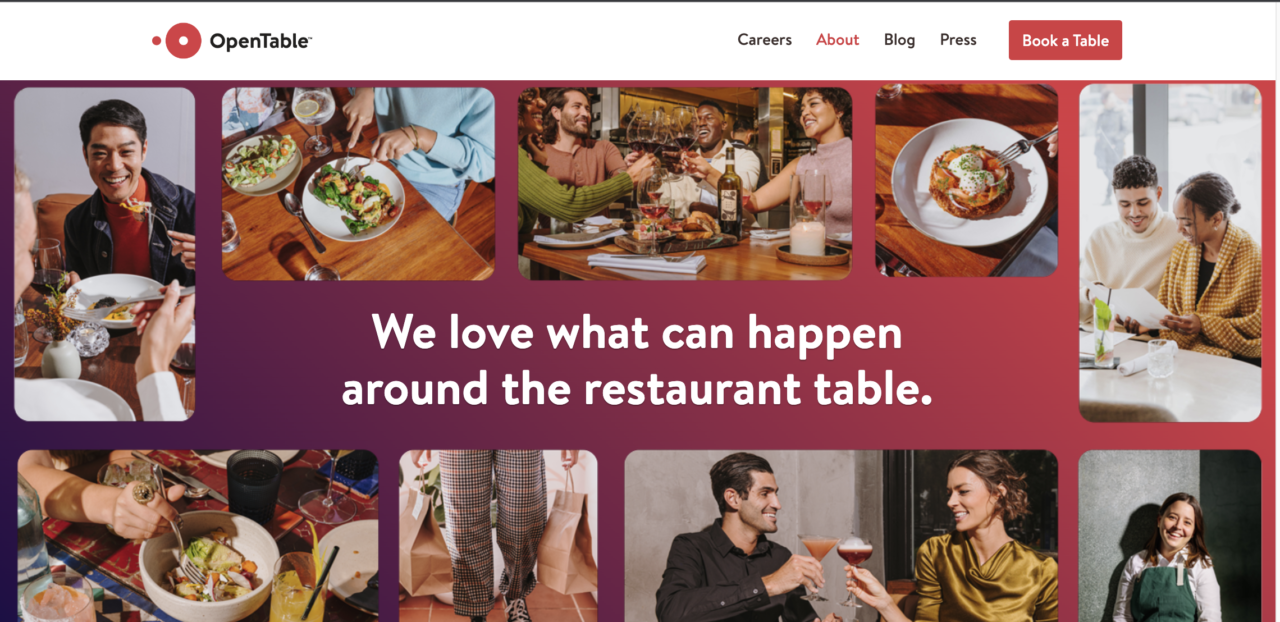Go to the Blog link
Viewport: 1280px width, 622px height.
(x=899, y=40)
